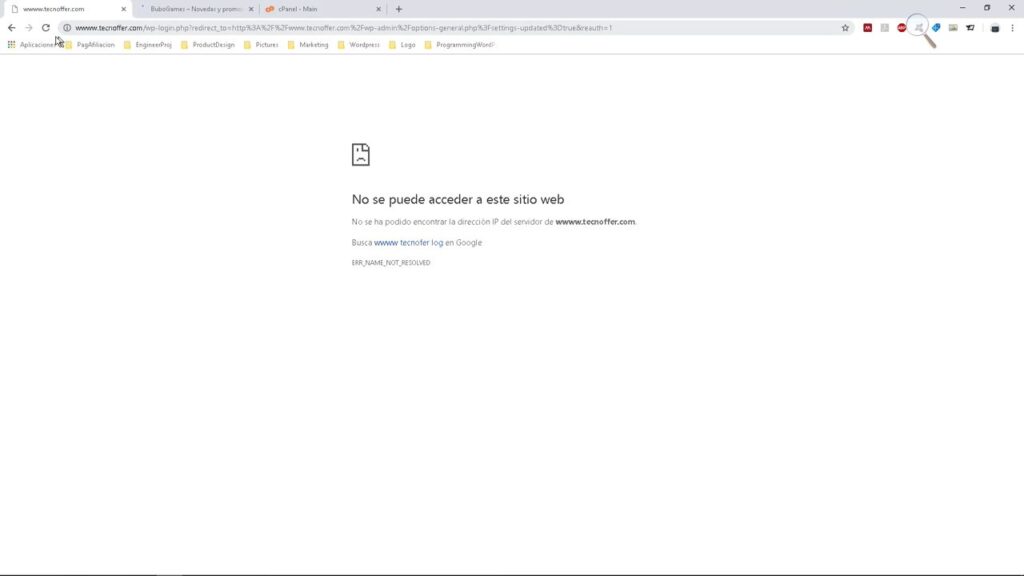The height and width of the screenshot is (576, 1024).
Task: Click the address bar URL field
Action: [454, 28]
